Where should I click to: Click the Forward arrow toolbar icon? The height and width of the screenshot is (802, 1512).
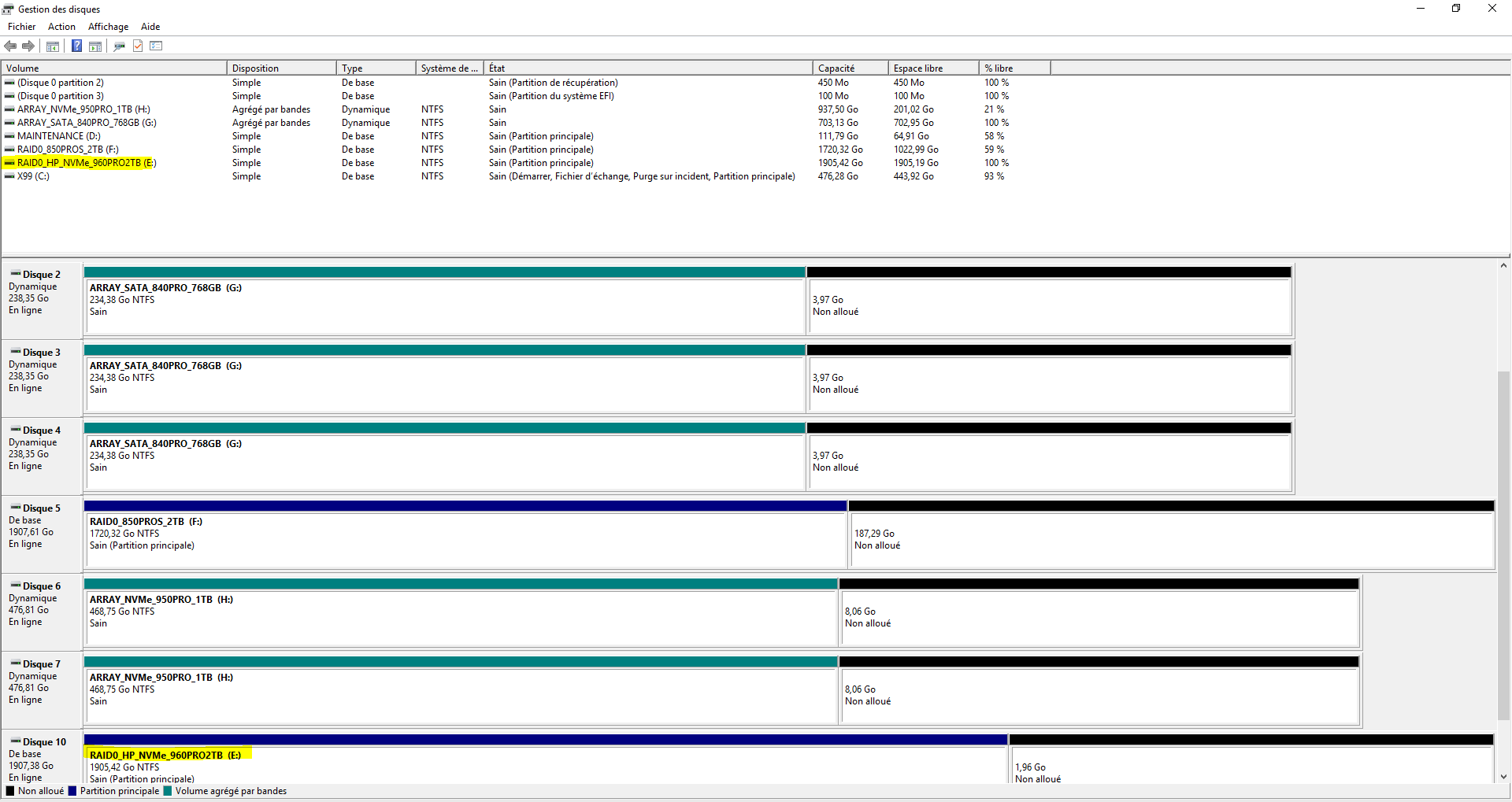tap(28, 46)
